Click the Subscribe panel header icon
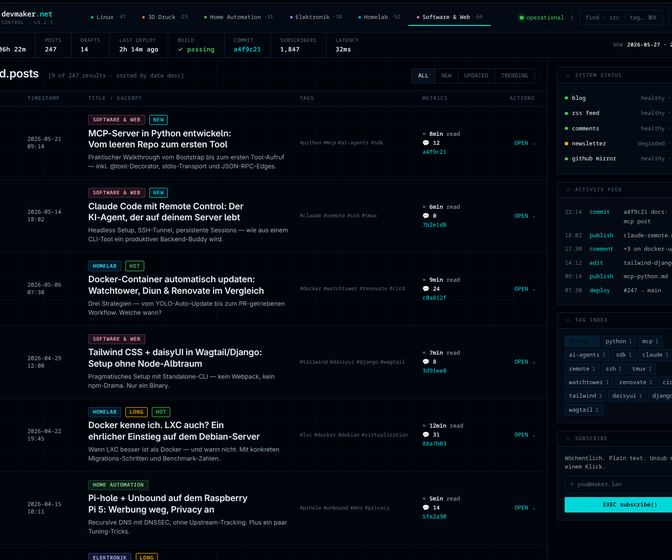The height and width of the screenshot is (560, 672). click(x=568, y=438)
